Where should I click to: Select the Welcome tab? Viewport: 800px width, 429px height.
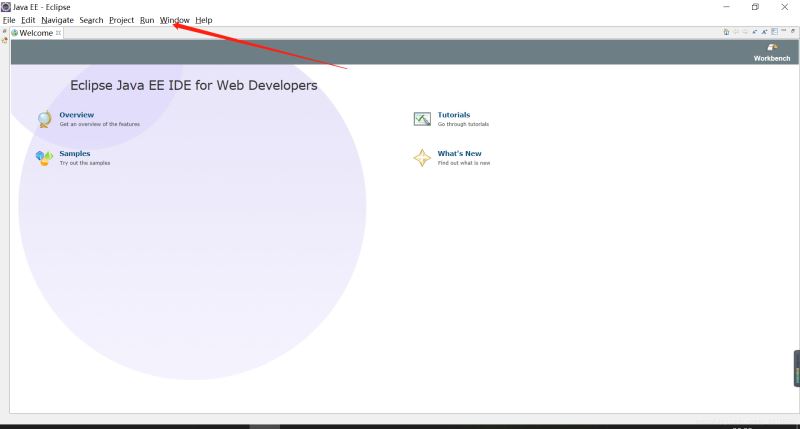pyautogui.click(x=36, y=33)
